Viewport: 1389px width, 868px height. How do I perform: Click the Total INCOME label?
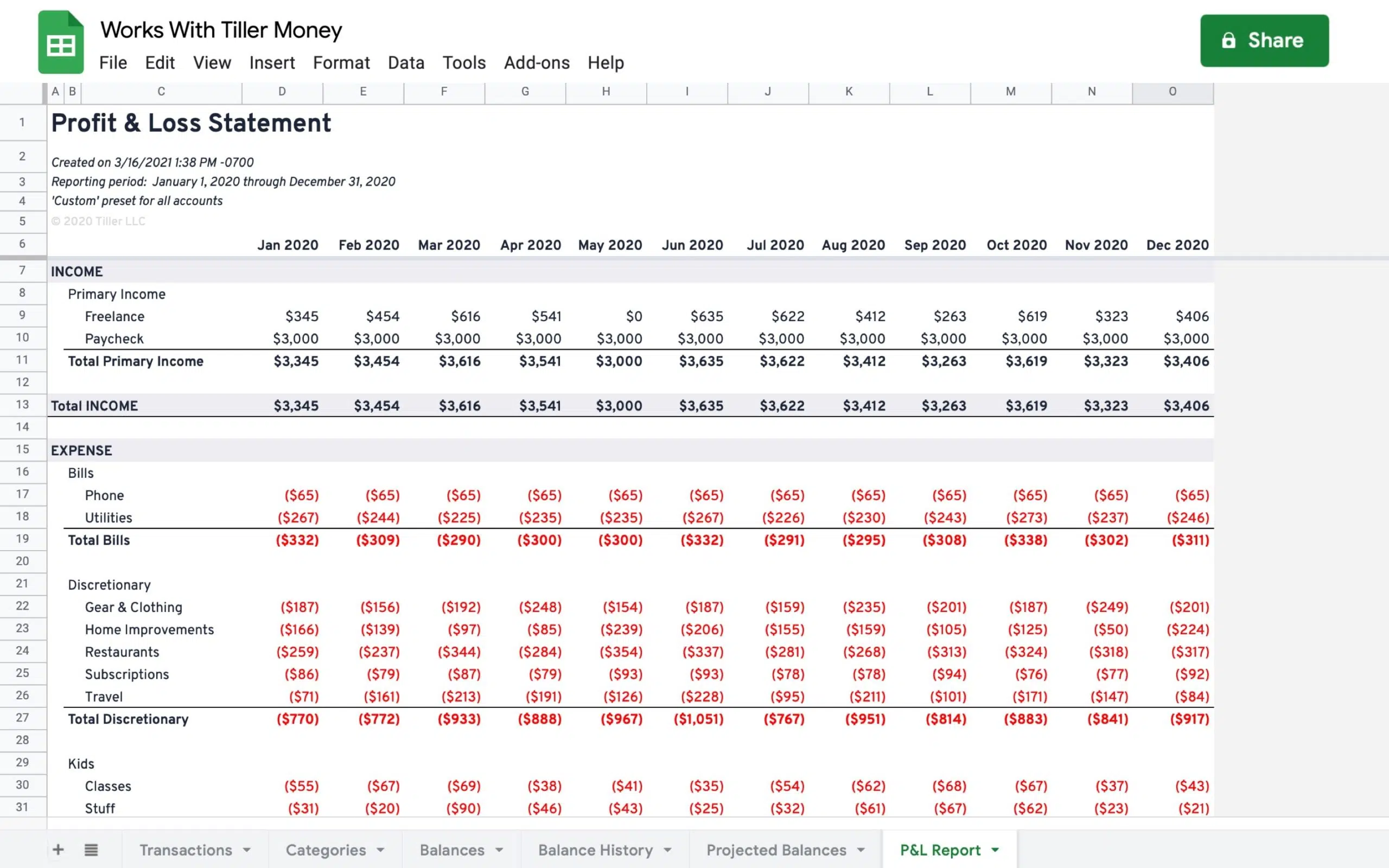point(95,406)
